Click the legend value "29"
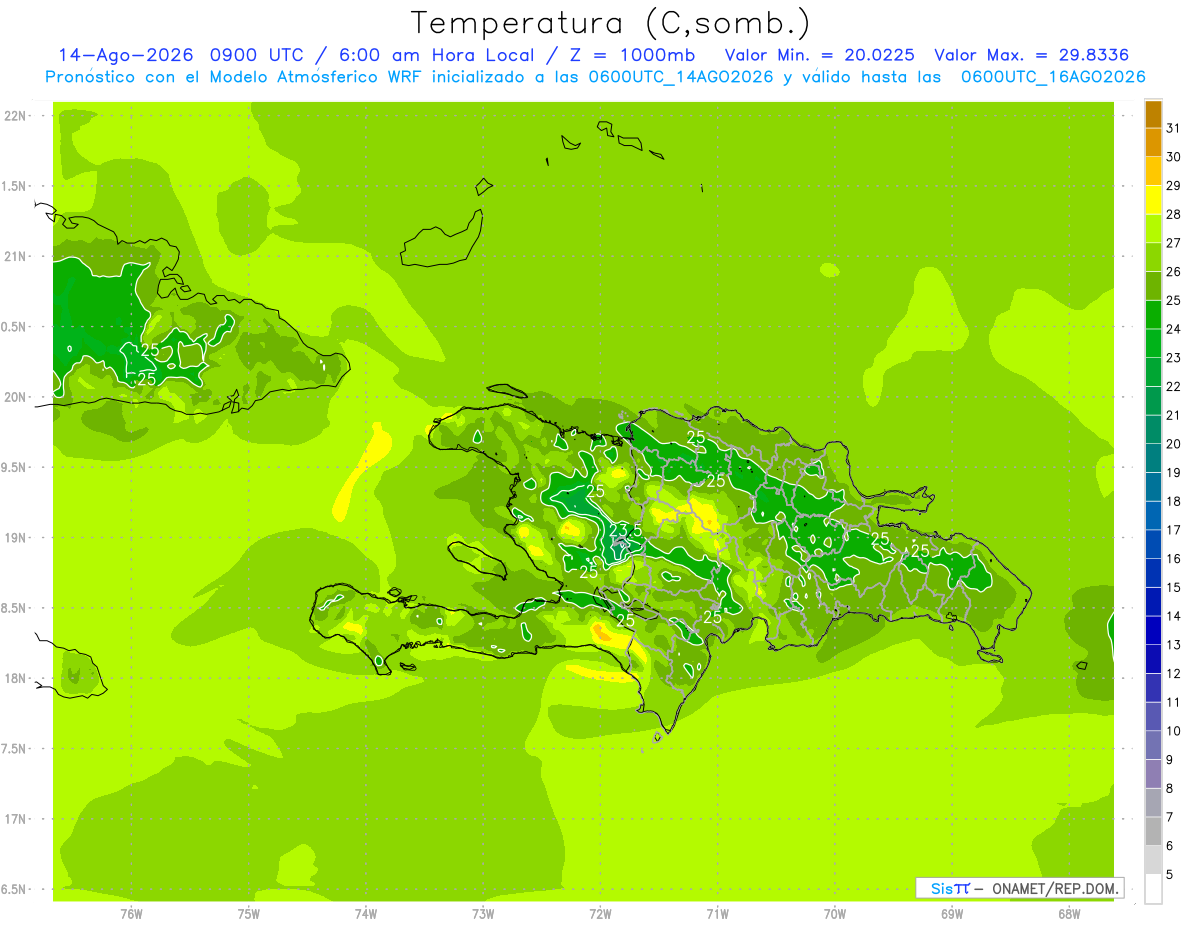The height and width of the screenshot is (927, 1200). (x=1173, y=186)
